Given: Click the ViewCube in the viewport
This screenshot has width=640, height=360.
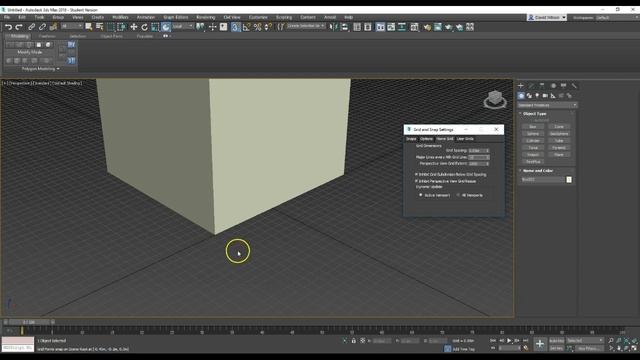Looking at the screenshot, I should tap(495, 99).
